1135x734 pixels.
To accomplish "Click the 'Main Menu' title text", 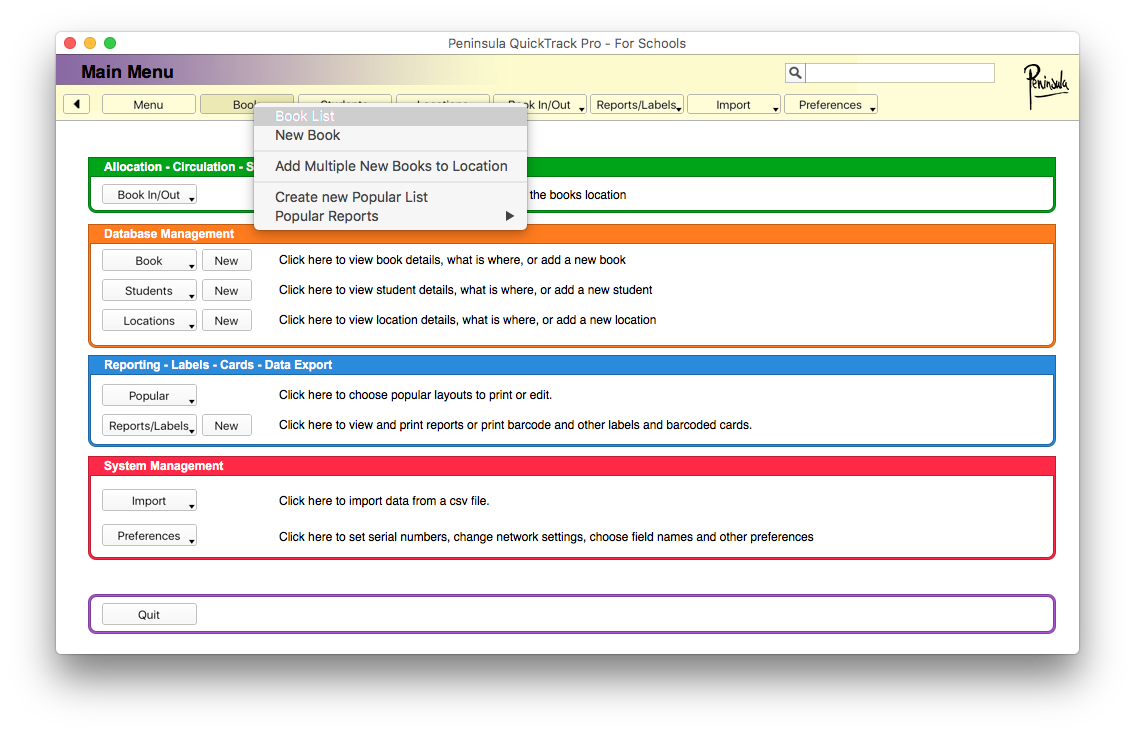I will [x=127, y=72].
